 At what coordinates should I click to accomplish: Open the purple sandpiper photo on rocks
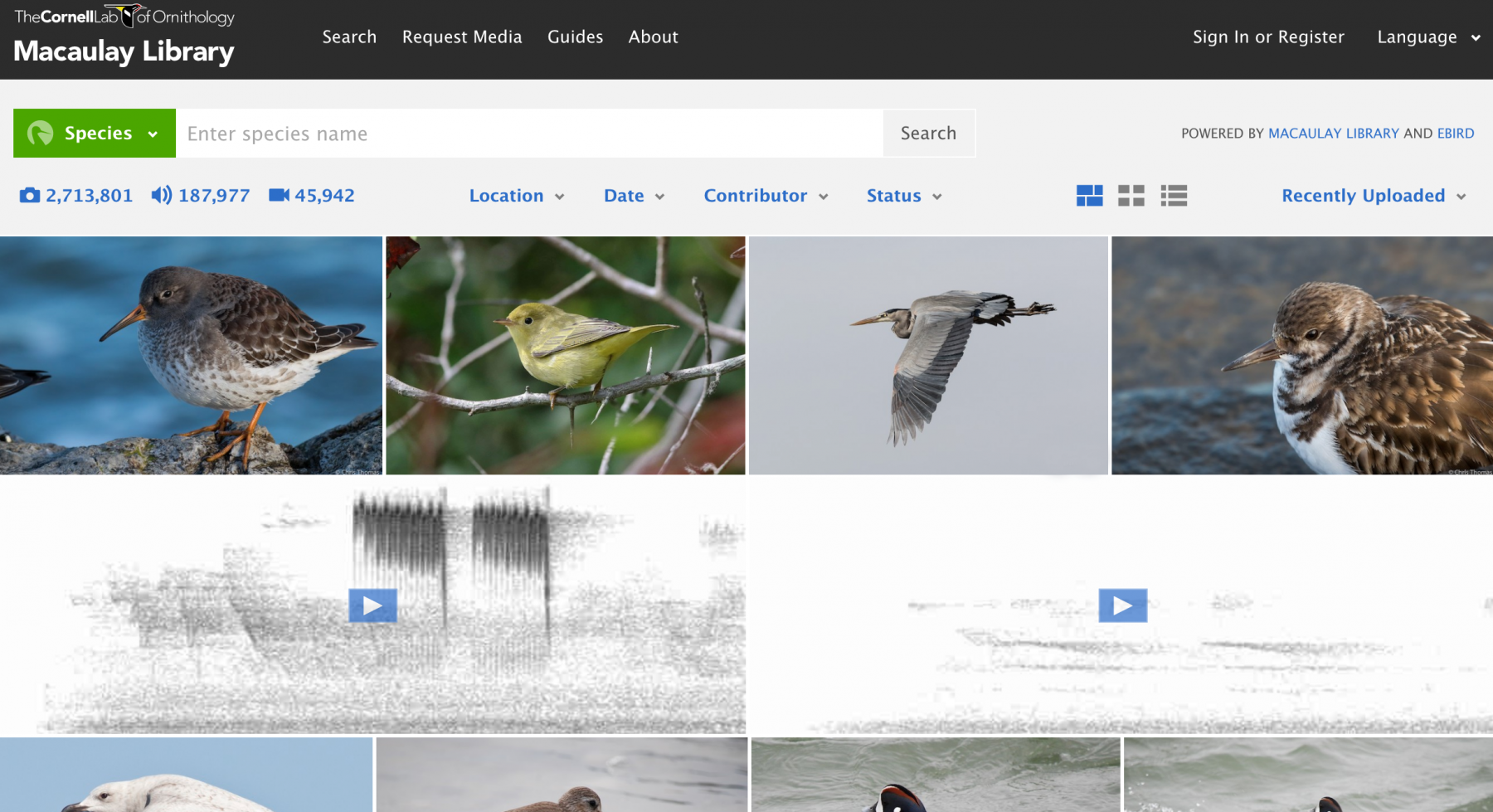[x=191, y=355]
